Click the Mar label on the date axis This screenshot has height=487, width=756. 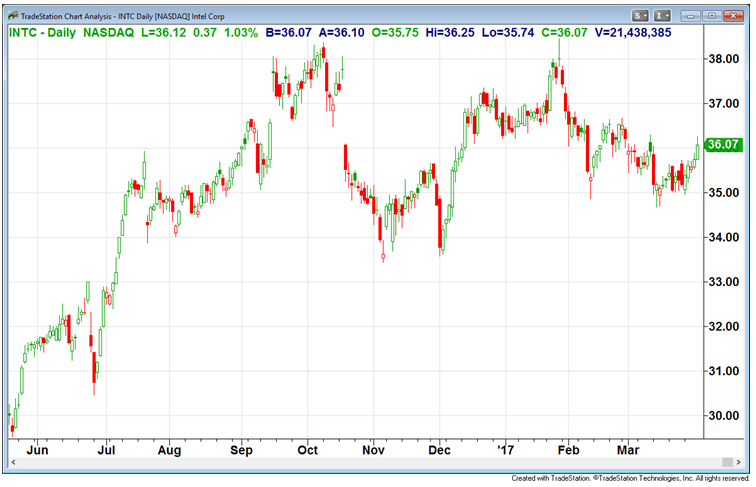(628, 450)
